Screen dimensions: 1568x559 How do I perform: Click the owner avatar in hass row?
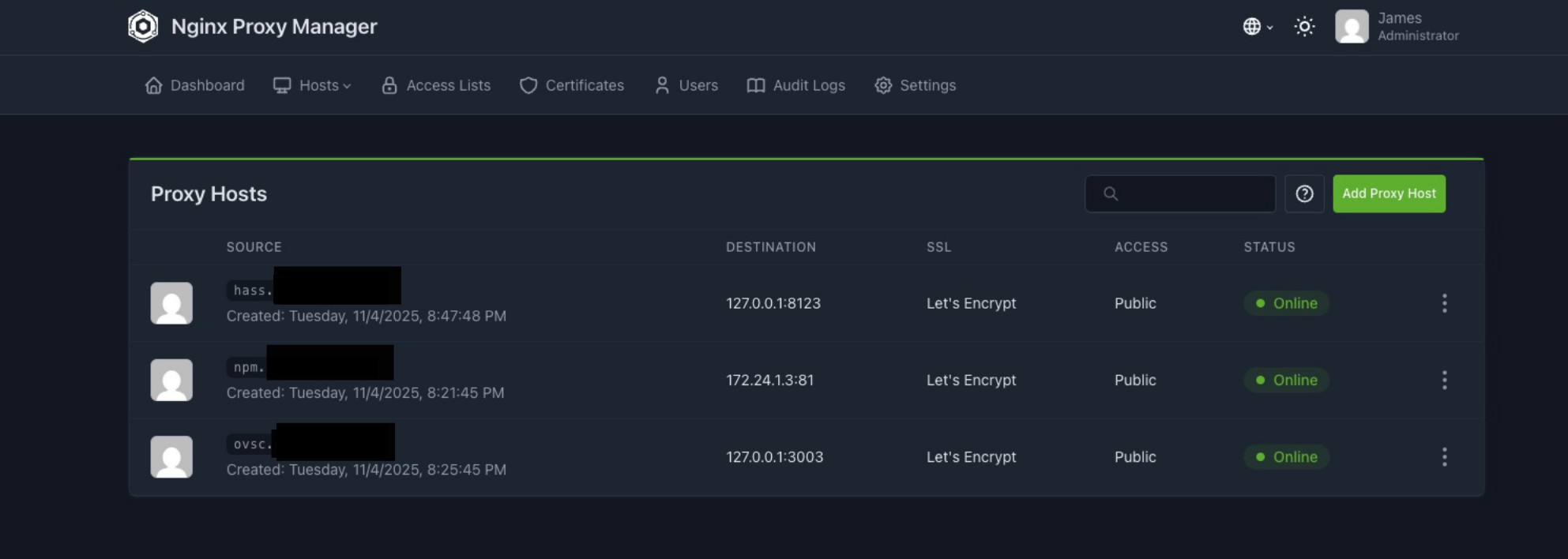[171, 303]
